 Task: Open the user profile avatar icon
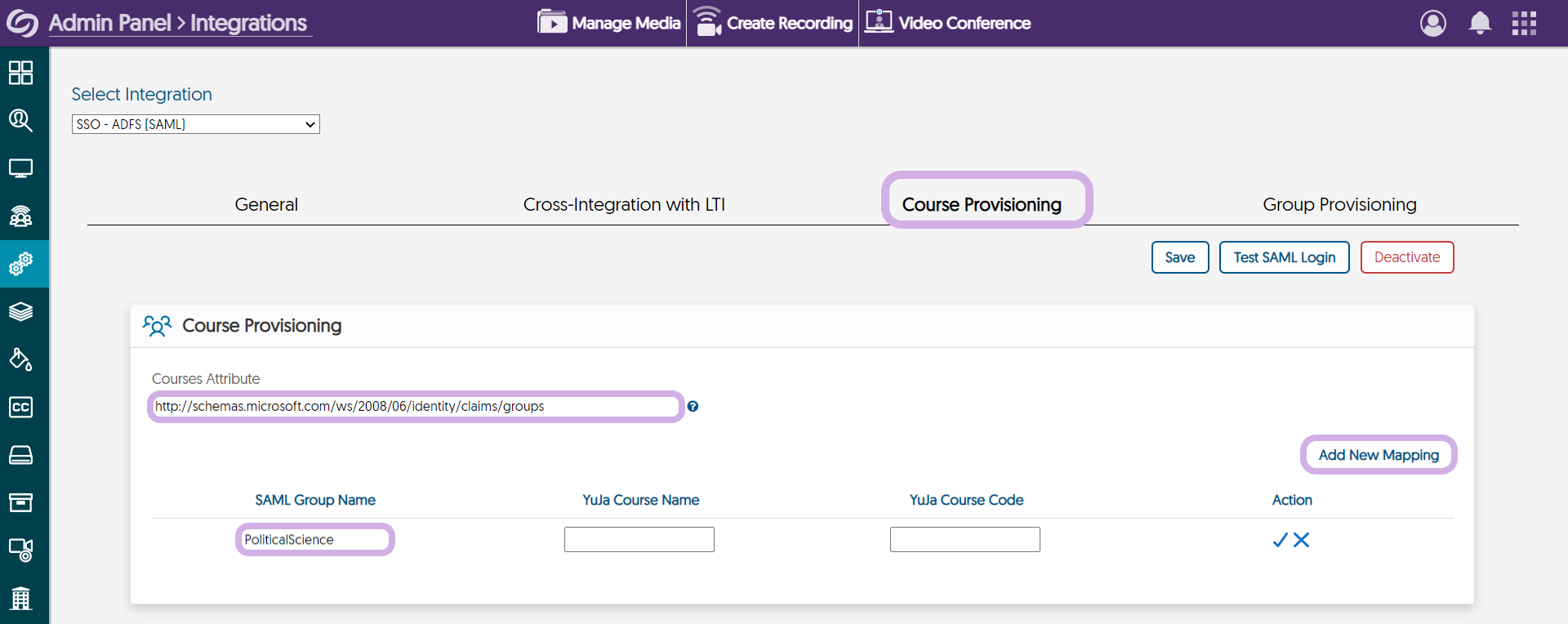tap(1432, 23)
